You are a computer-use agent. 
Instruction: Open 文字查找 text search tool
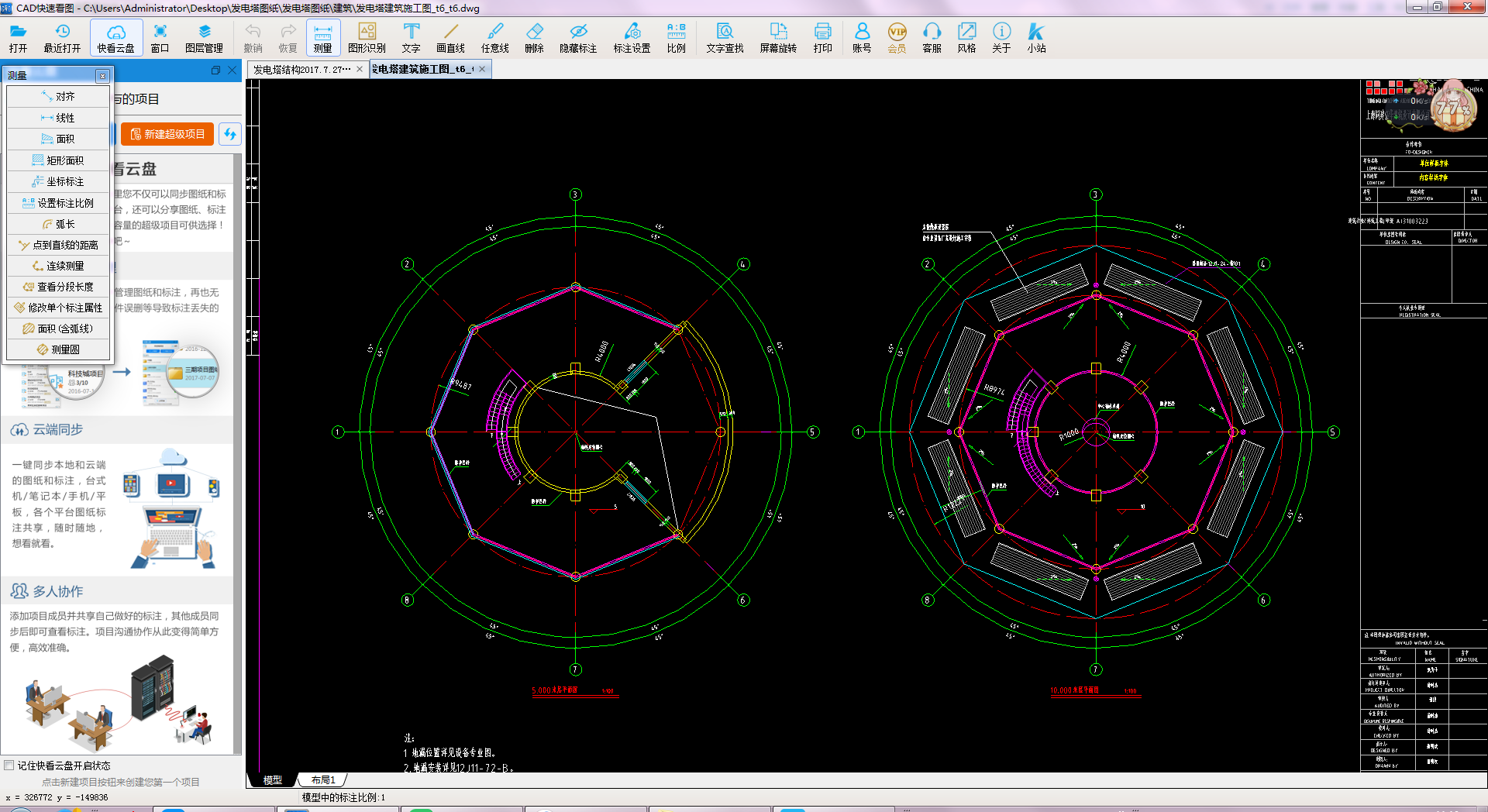[x=725, y=38]
